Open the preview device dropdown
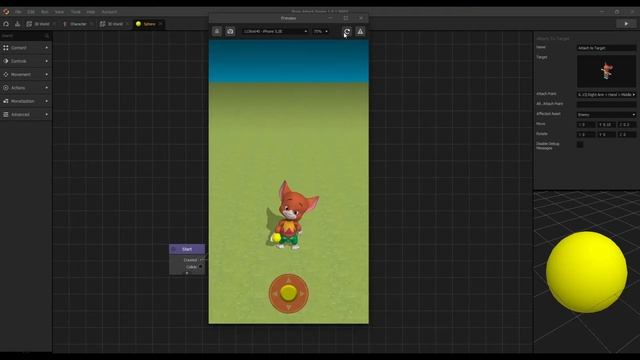Image resolution: width=640 pixels, height=360 pixels. pyautogui.click(x=275, y=31)
